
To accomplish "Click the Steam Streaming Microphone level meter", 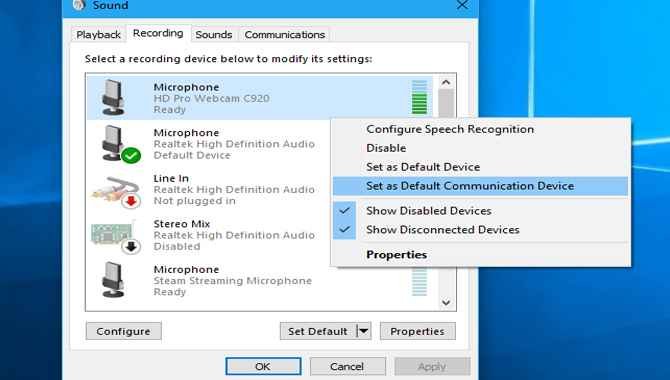I will click(419, 282).
